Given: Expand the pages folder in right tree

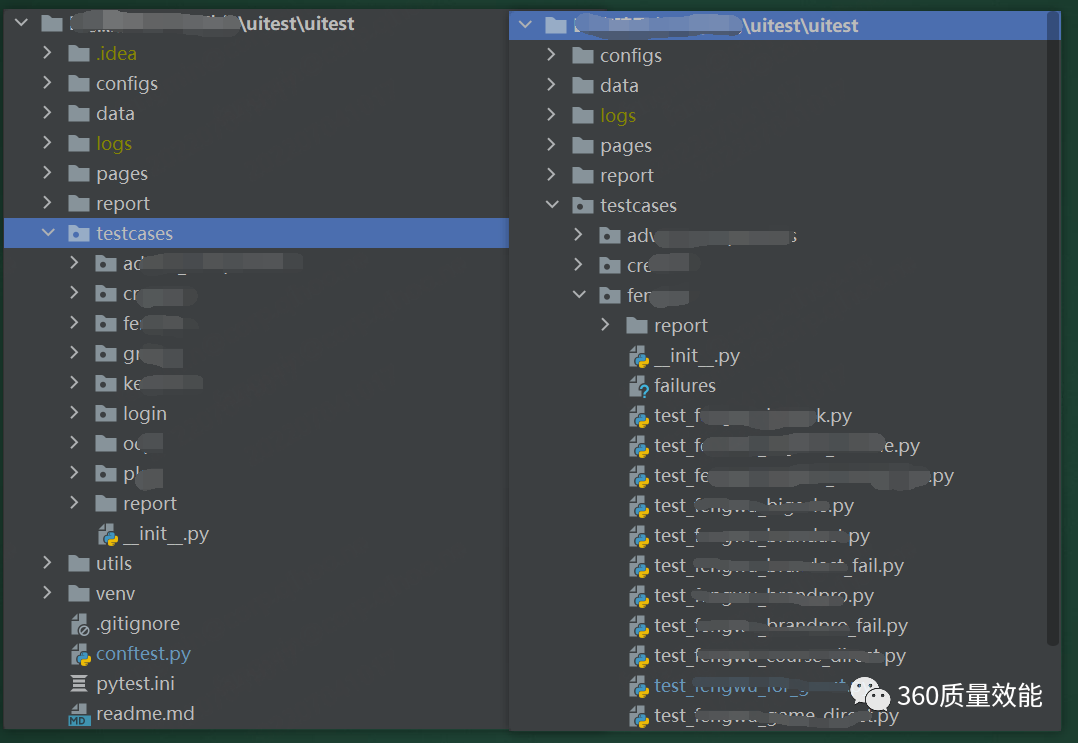Looking at the screenshot, I should [x=551, y=144].
